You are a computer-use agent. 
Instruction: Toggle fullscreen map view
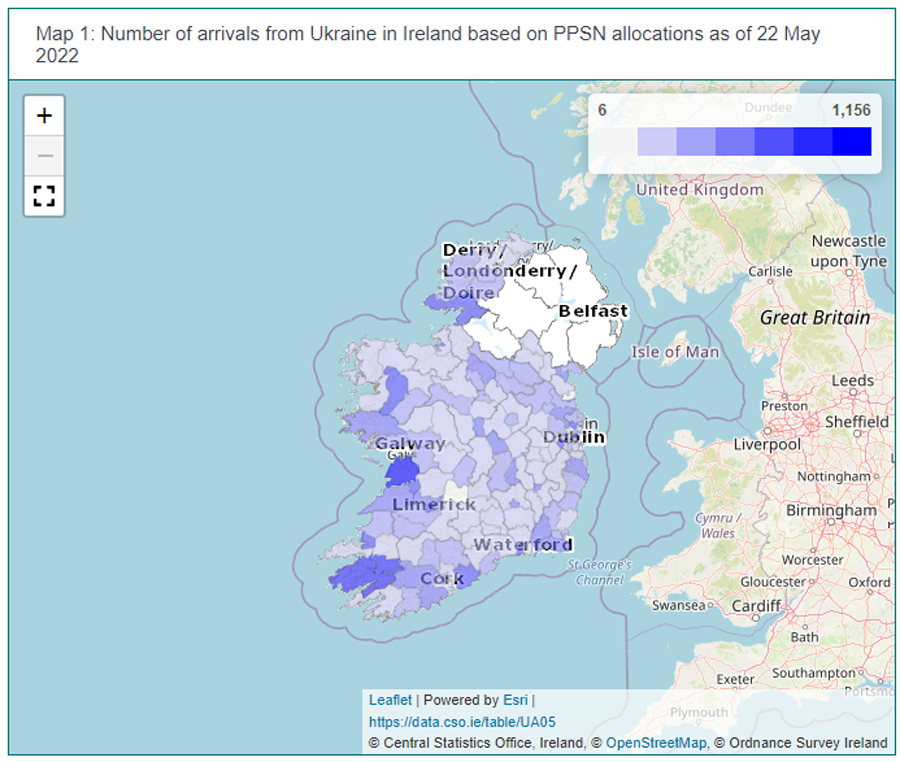pyautogui.click(x=44, y=196)
